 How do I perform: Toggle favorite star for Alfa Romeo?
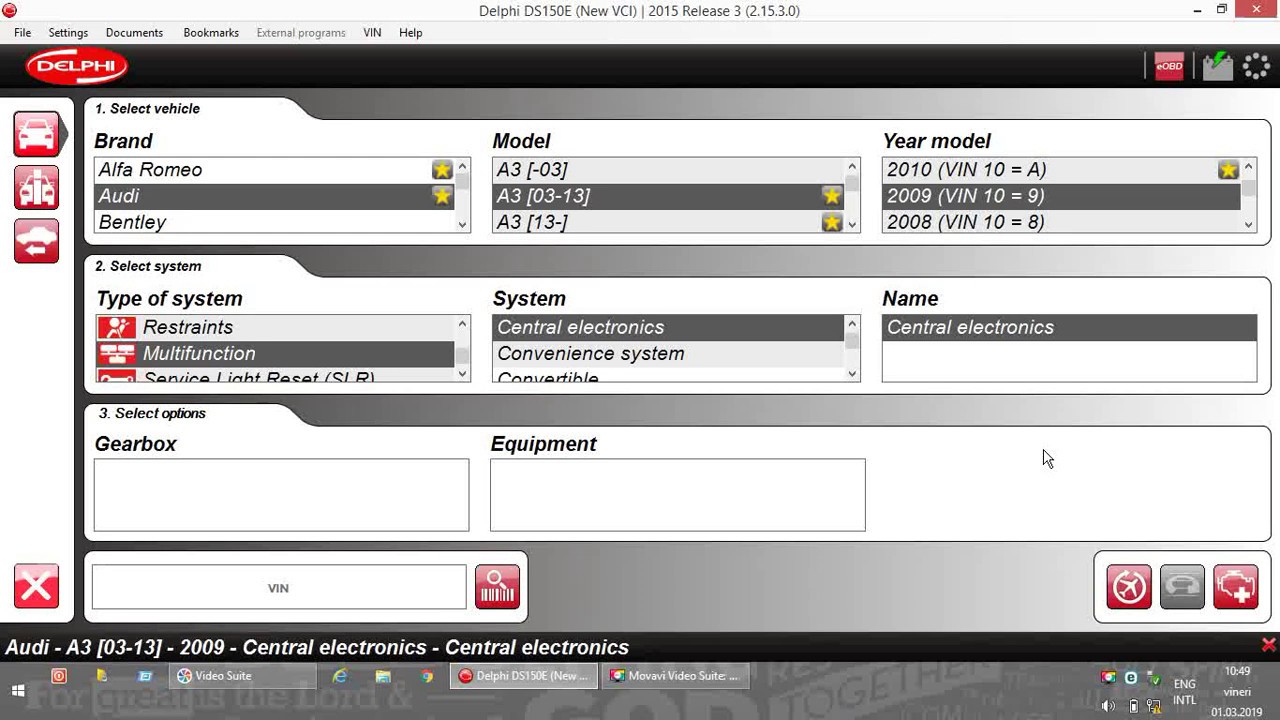pyautogui.click(x=442, y=170)
